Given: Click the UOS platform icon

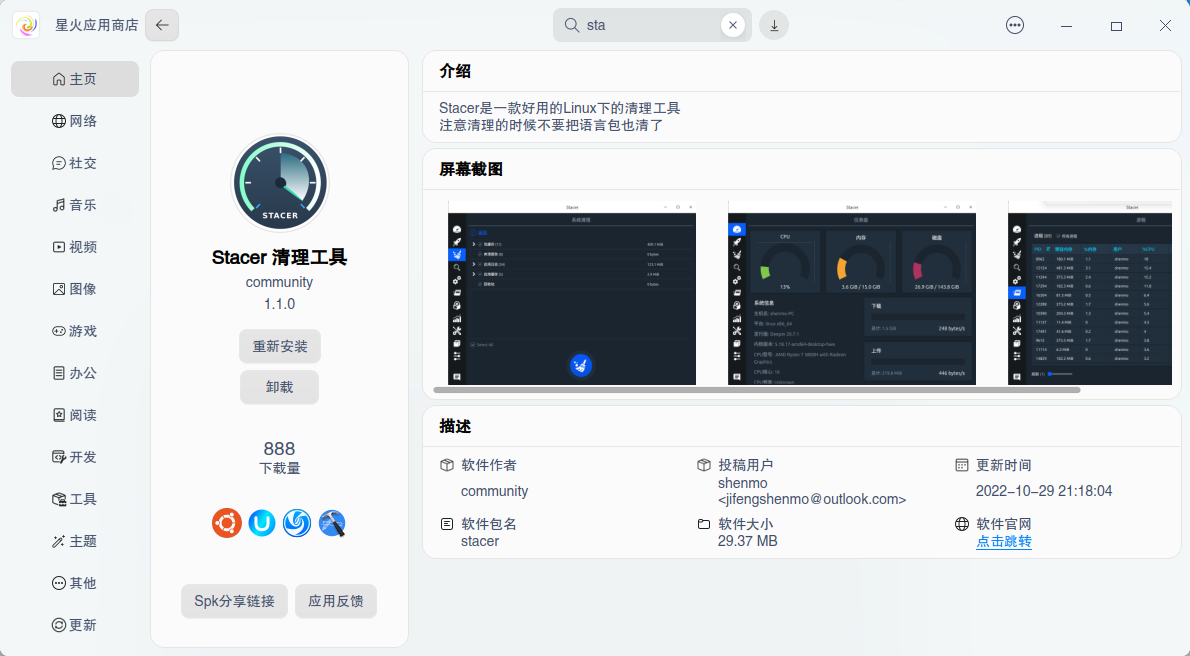Looking at the screenshot, I should tap(262, 523).
